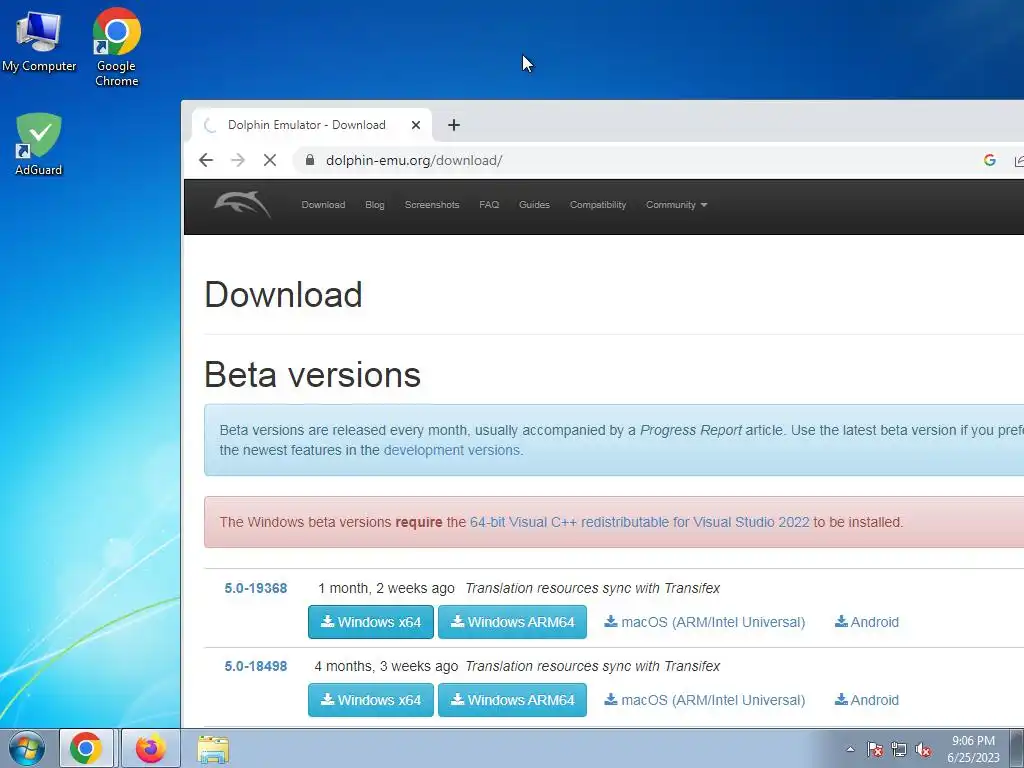Open Blog in site navbar
This screenshot has height=768, width=1024.
pos(375,204)
